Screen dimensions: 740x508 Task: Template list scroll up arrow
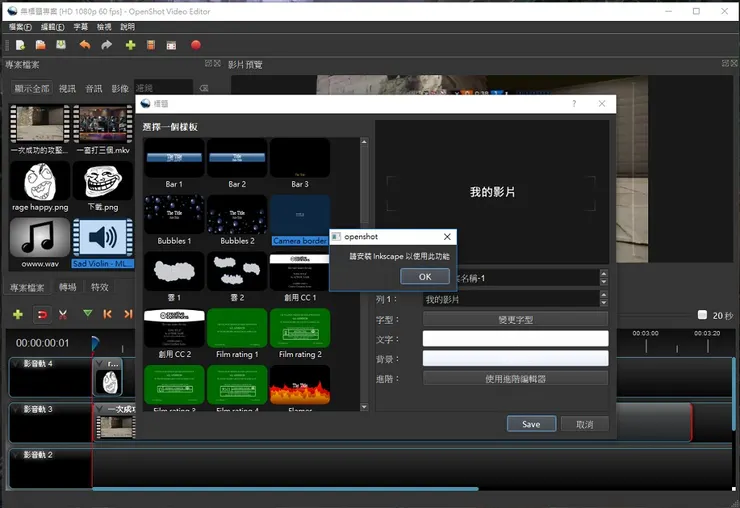(x=364, y=142)
